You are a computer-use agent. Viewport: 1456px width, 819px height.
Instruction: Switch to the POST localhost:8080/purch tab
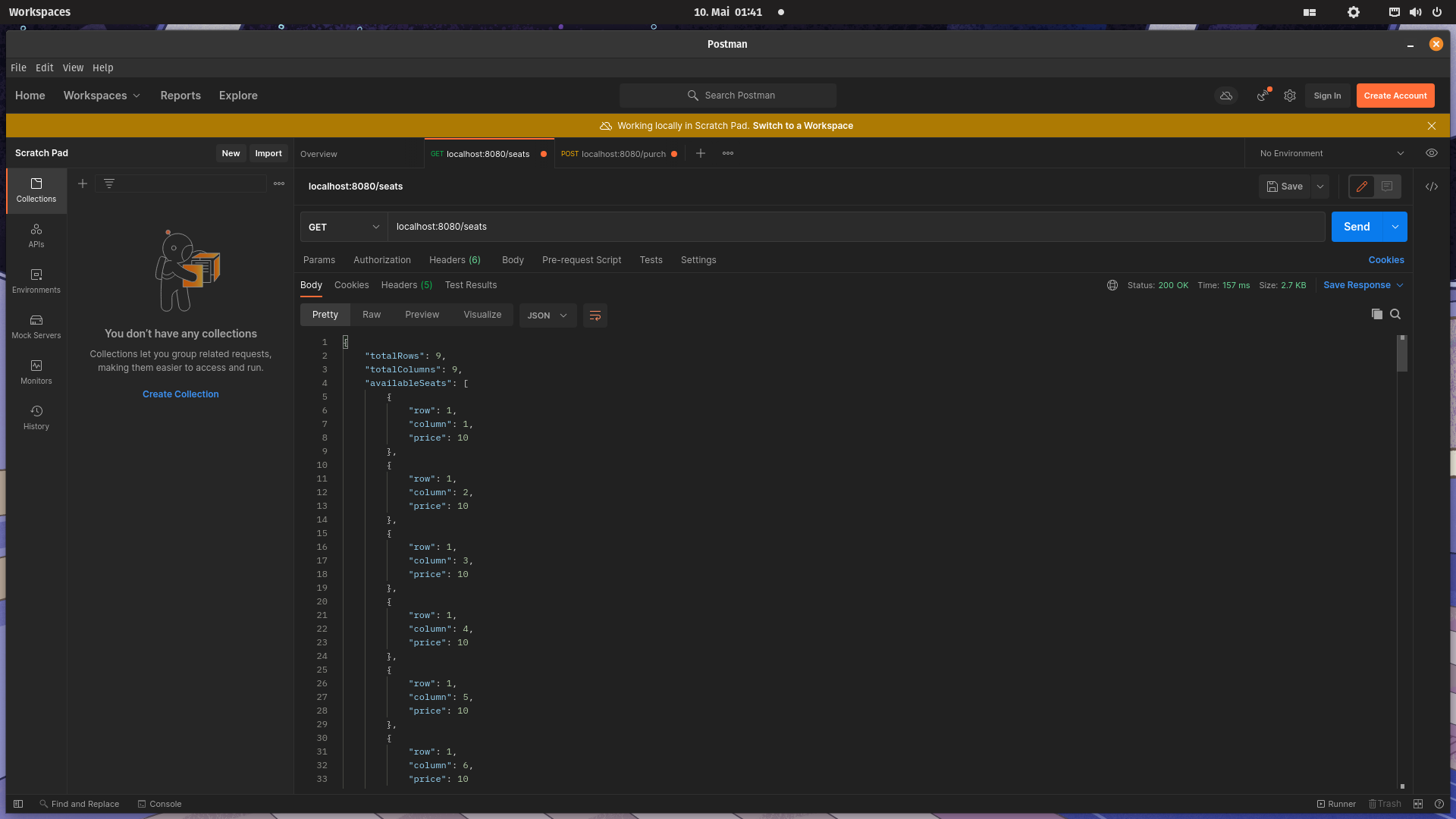point(614,154)
